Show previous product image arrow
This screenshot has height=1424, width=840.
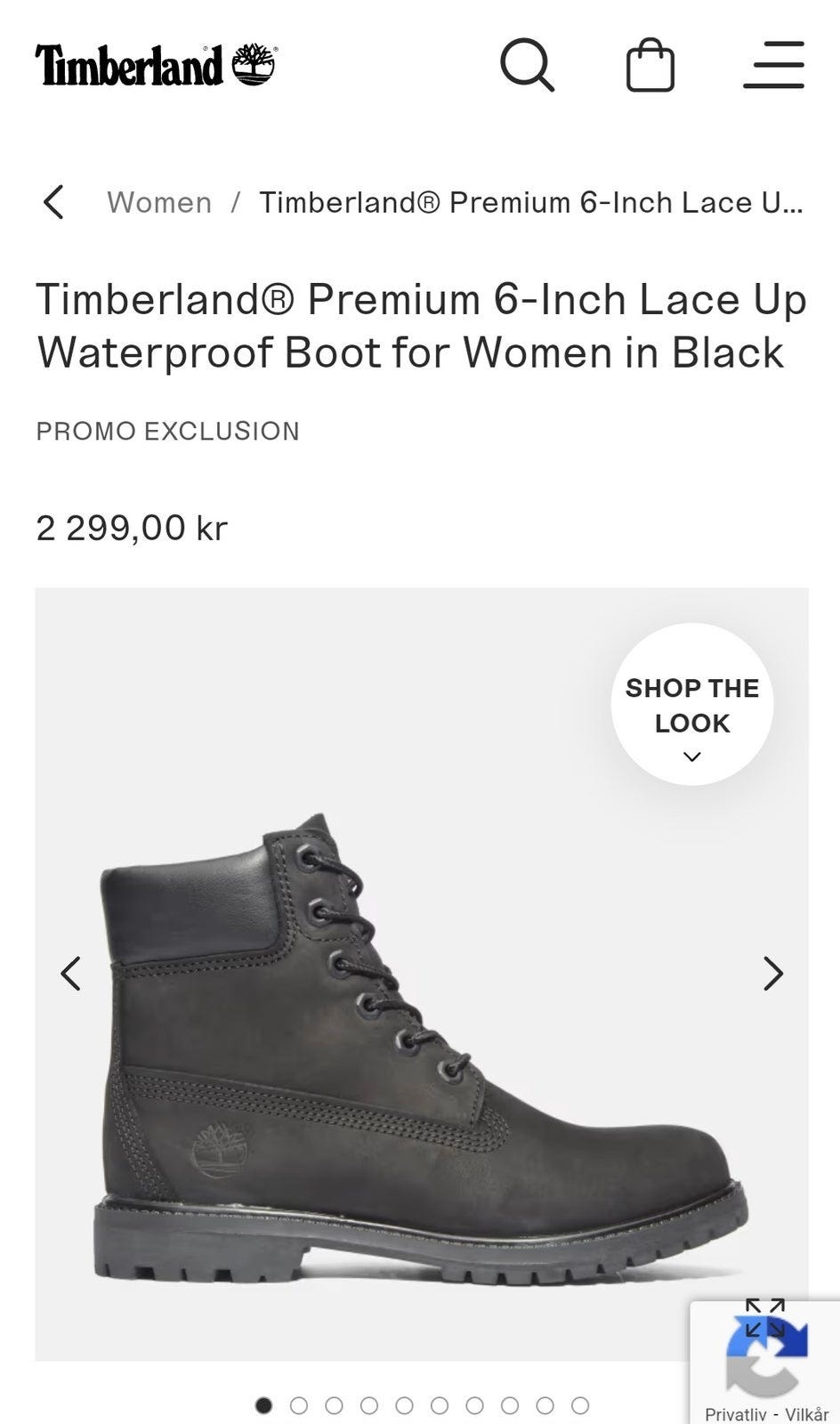[71, 974]
